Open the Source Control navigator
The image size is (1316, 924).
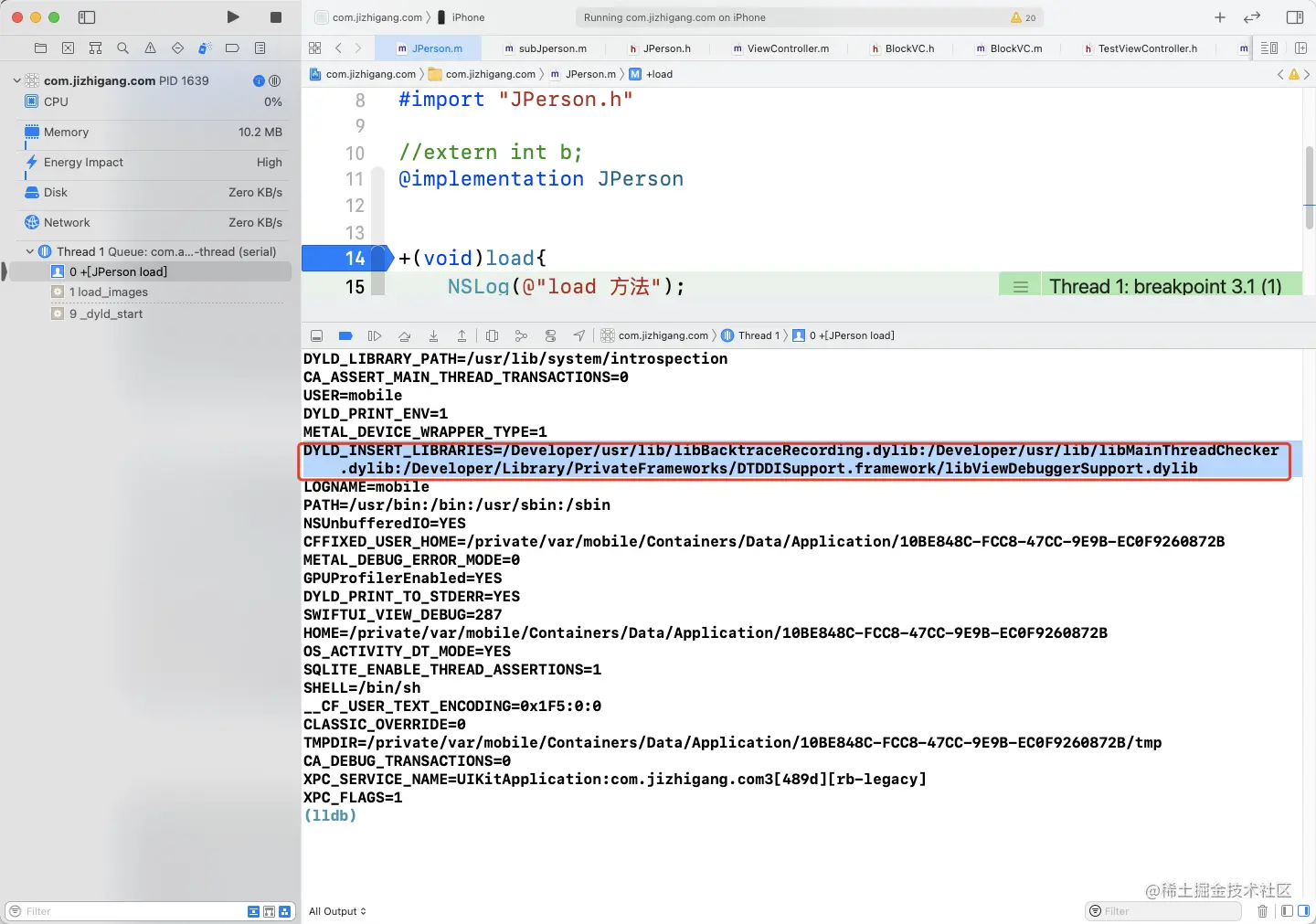click(x=68, y=48)
